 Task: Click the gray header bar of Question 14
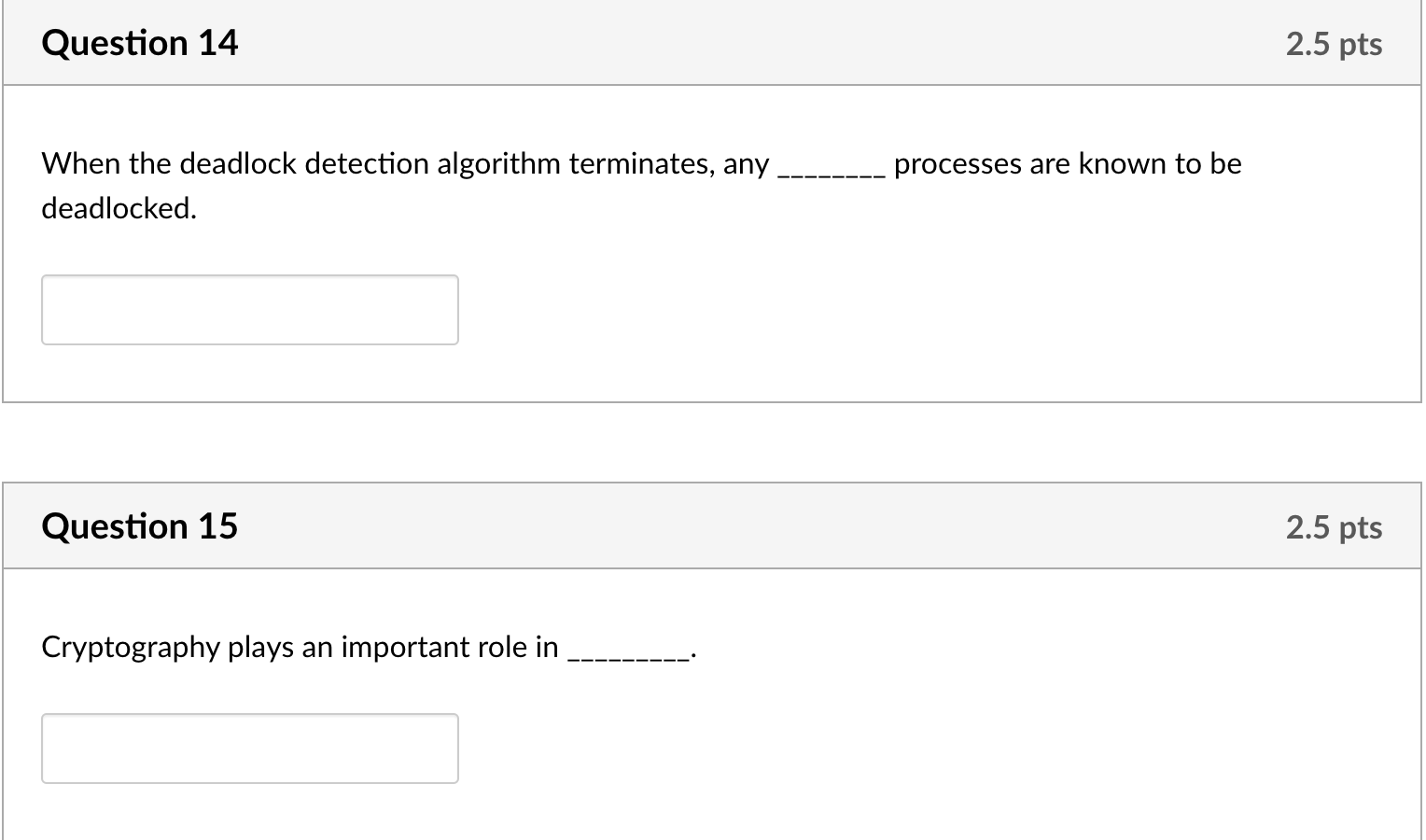712,43
